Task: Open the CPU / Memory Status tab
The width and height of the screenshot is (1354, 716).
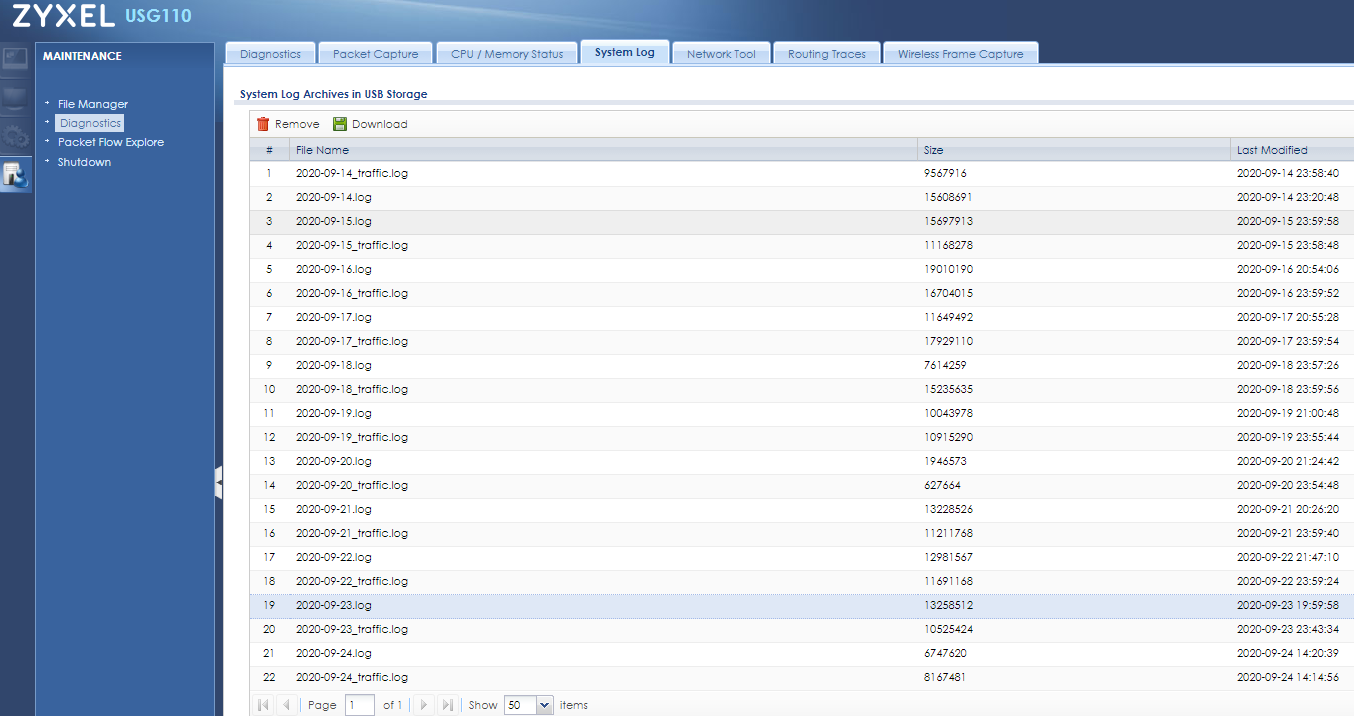Action: pos(507,54)
